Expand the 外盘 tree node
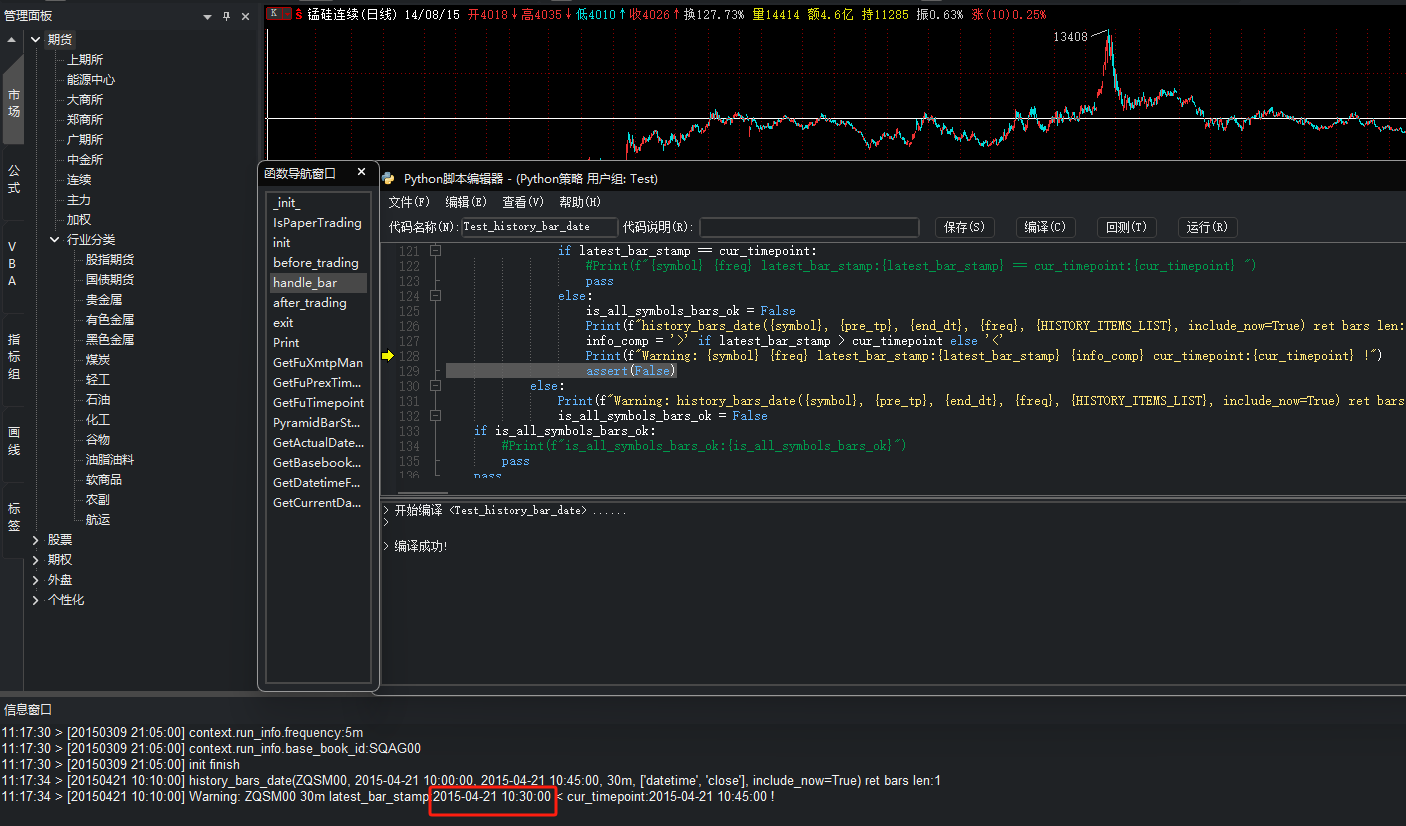 pyautogui.click(x=36, y=580)
